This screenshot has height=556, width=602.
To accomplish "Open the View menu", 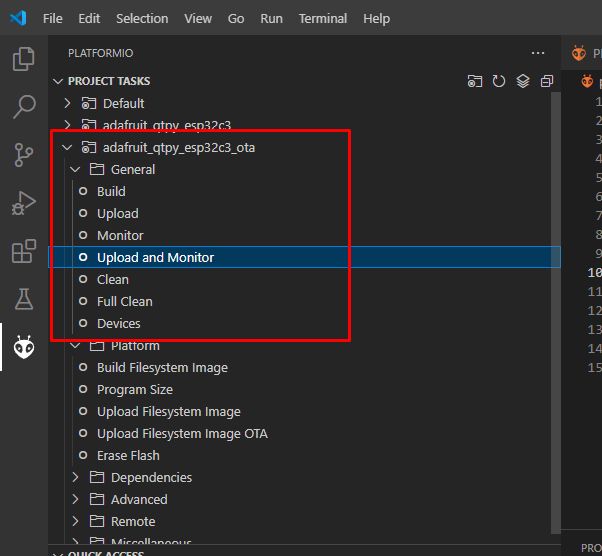I will coord(198,18).
